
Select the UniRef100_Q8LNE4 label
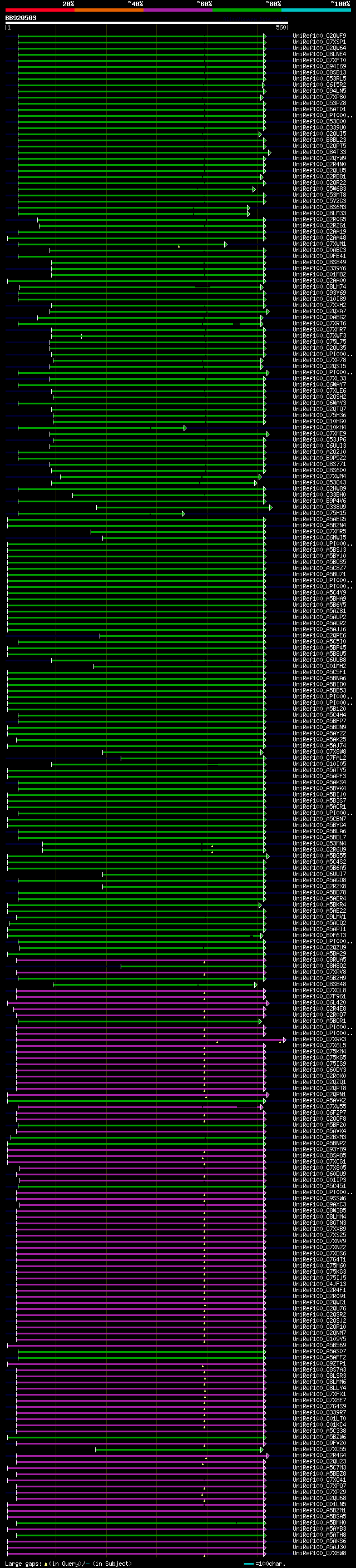click(319, 54)
